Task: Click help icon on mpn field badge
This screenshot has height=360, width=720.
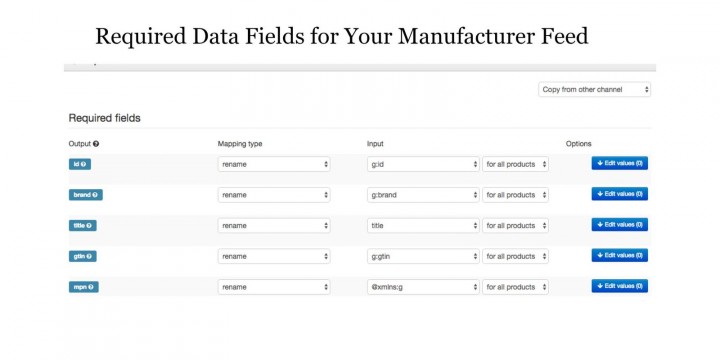Action: point(91,287)
